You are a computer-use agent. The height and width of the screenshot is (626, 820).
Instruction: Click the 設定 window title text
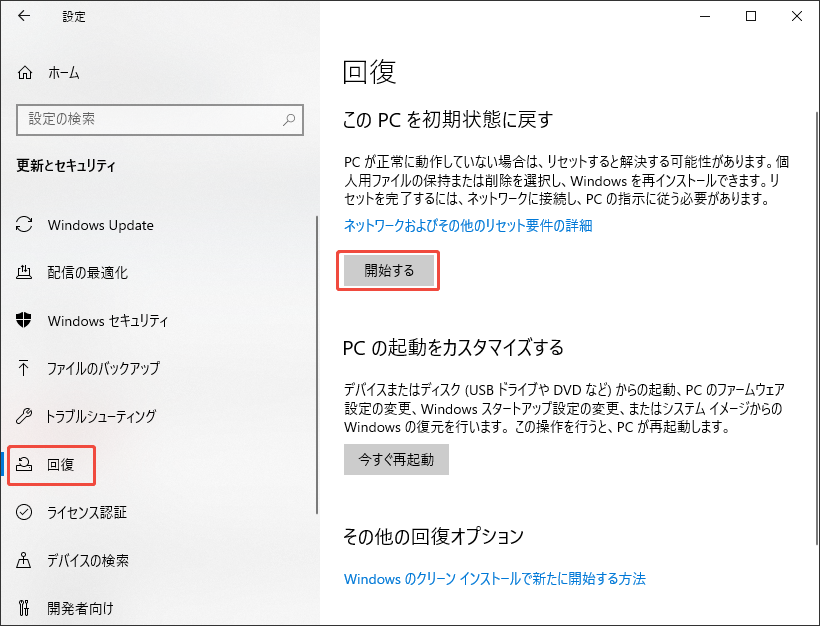[x=74, y=17]
